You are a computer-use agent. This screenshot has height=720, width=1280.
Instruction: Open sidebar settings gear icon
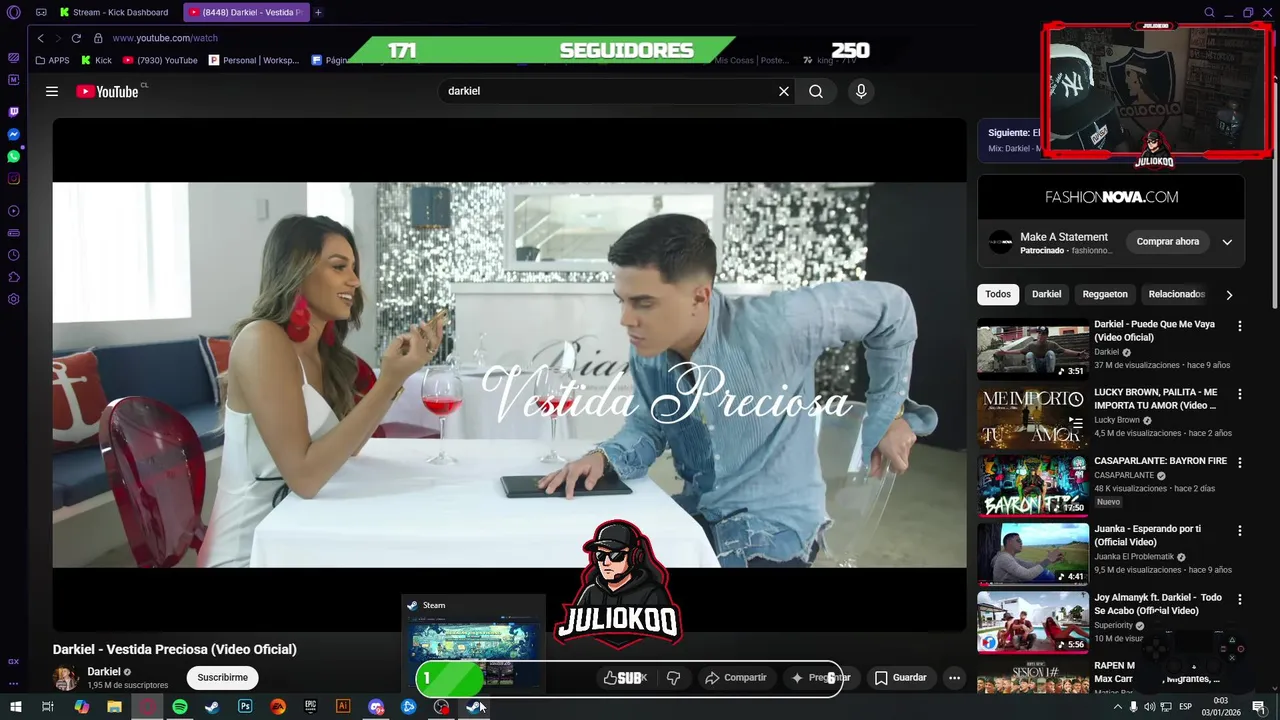(x=13, y=299)
